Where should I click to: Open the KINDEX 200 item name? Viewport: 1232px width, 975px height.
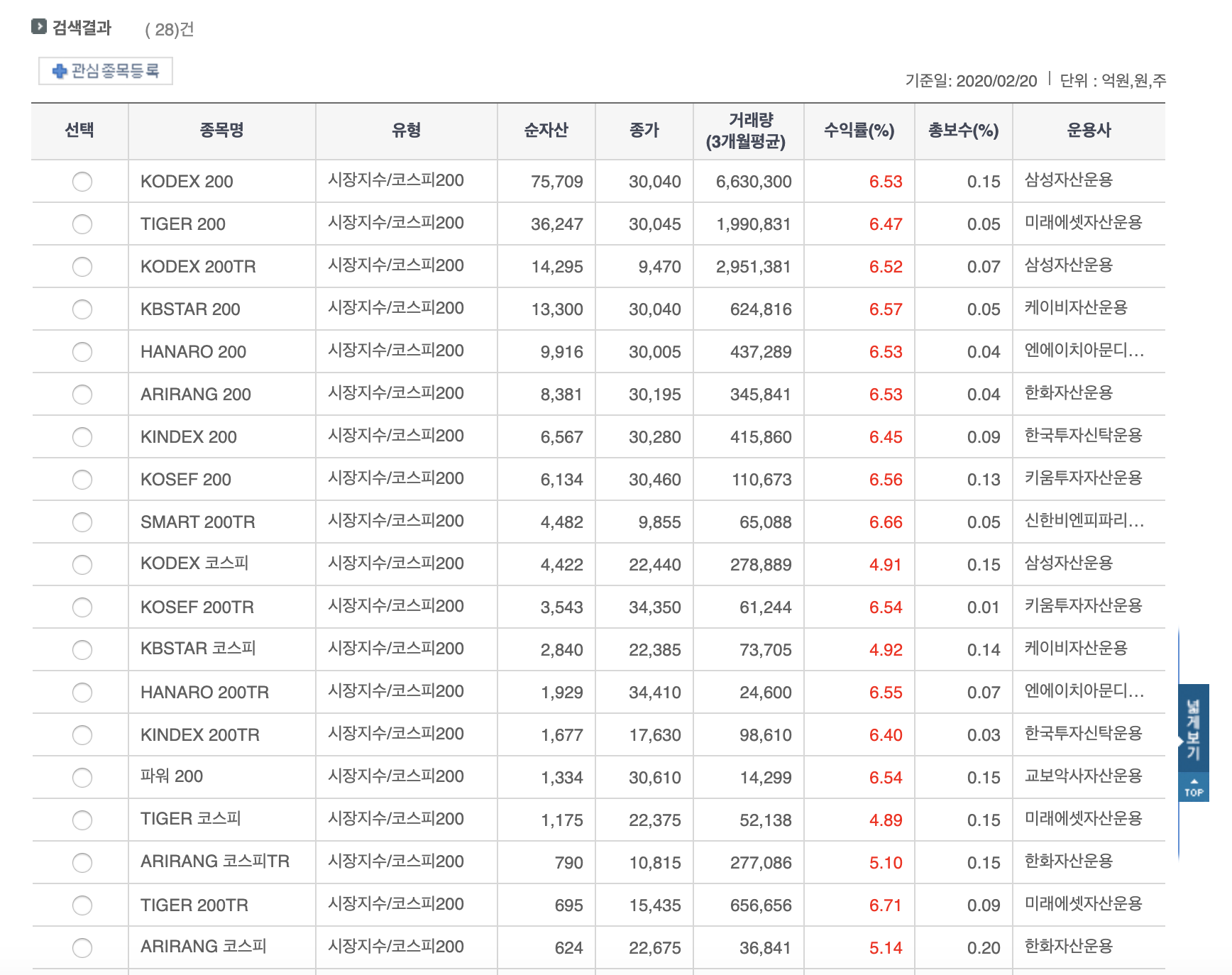[189, 437]
